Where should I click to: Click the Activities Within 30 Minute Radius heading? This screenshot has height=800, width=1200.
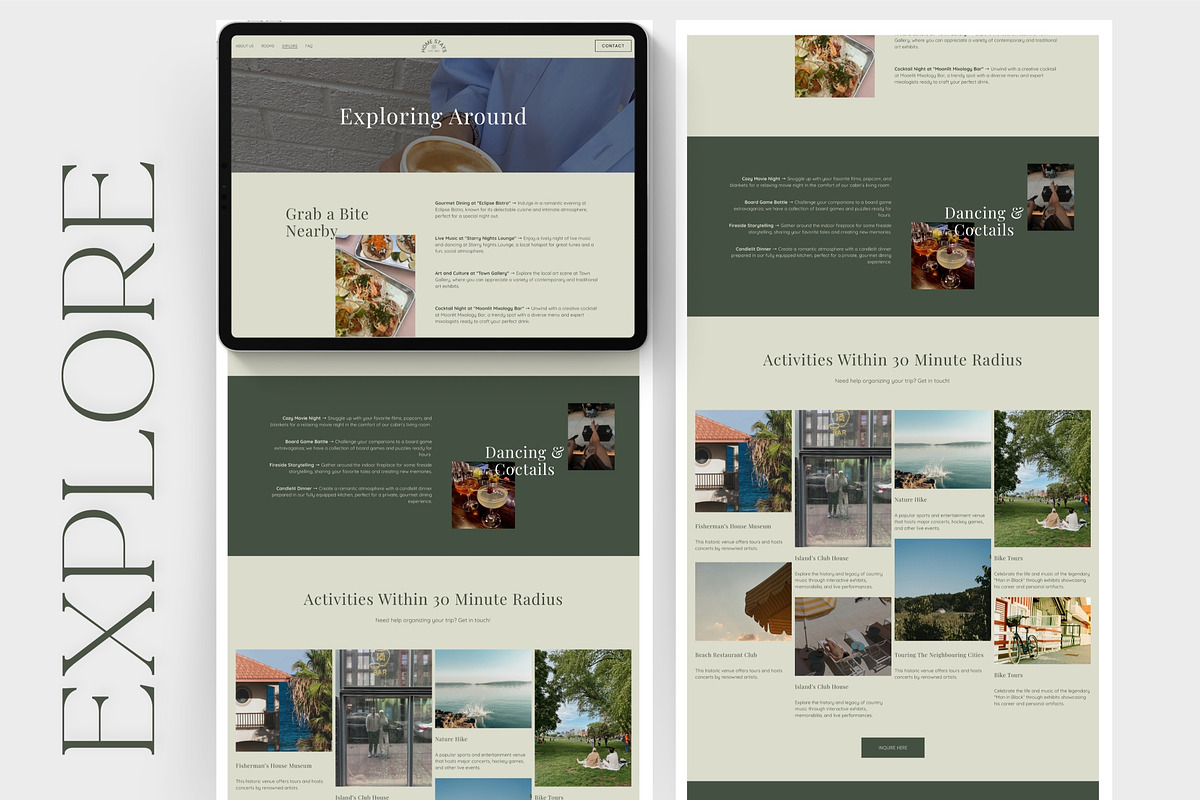point(893,359)
